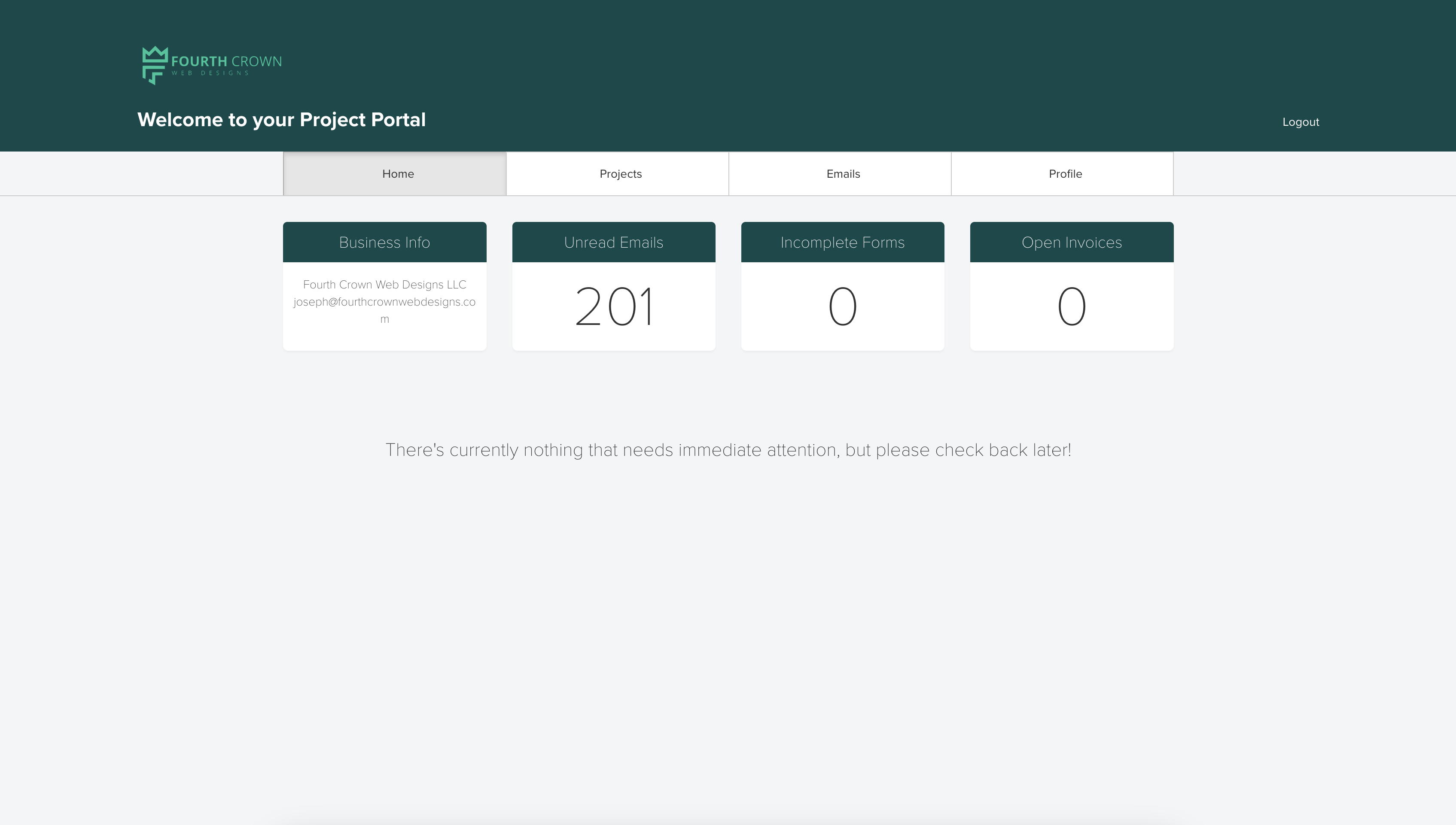
Task: Open the Emails tab
Action: (843, 174)
